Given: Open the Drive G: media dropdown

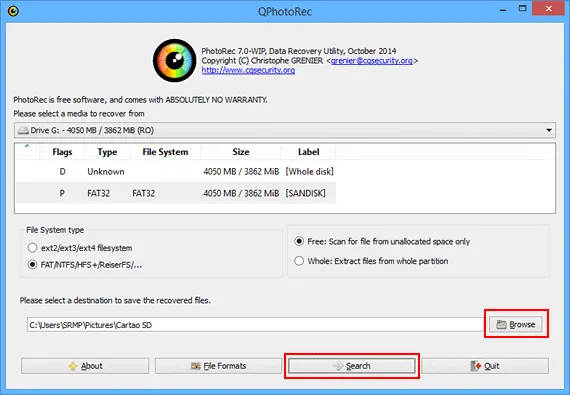Looking at the screenshot, I should (x=285, y=130).
